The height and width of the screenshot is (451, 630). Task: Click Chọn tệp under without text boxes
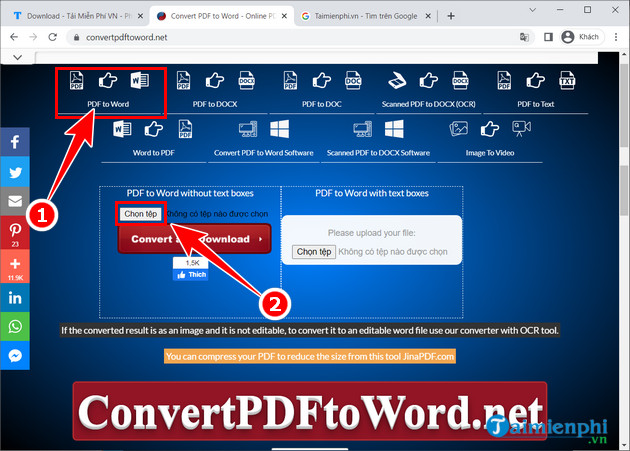click(x=141, y=214)
